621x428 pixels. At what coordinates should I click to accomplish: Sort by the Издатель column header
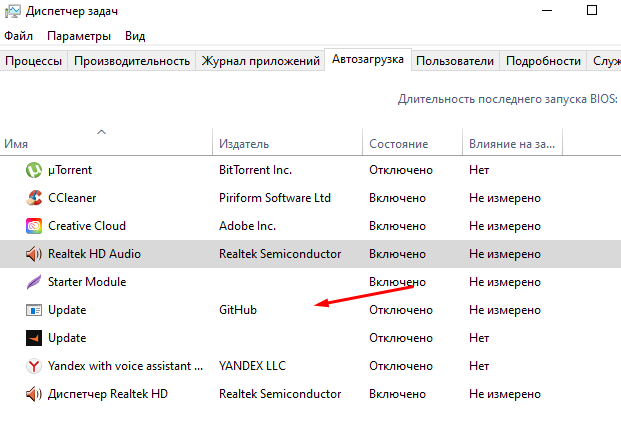point(244,144)
